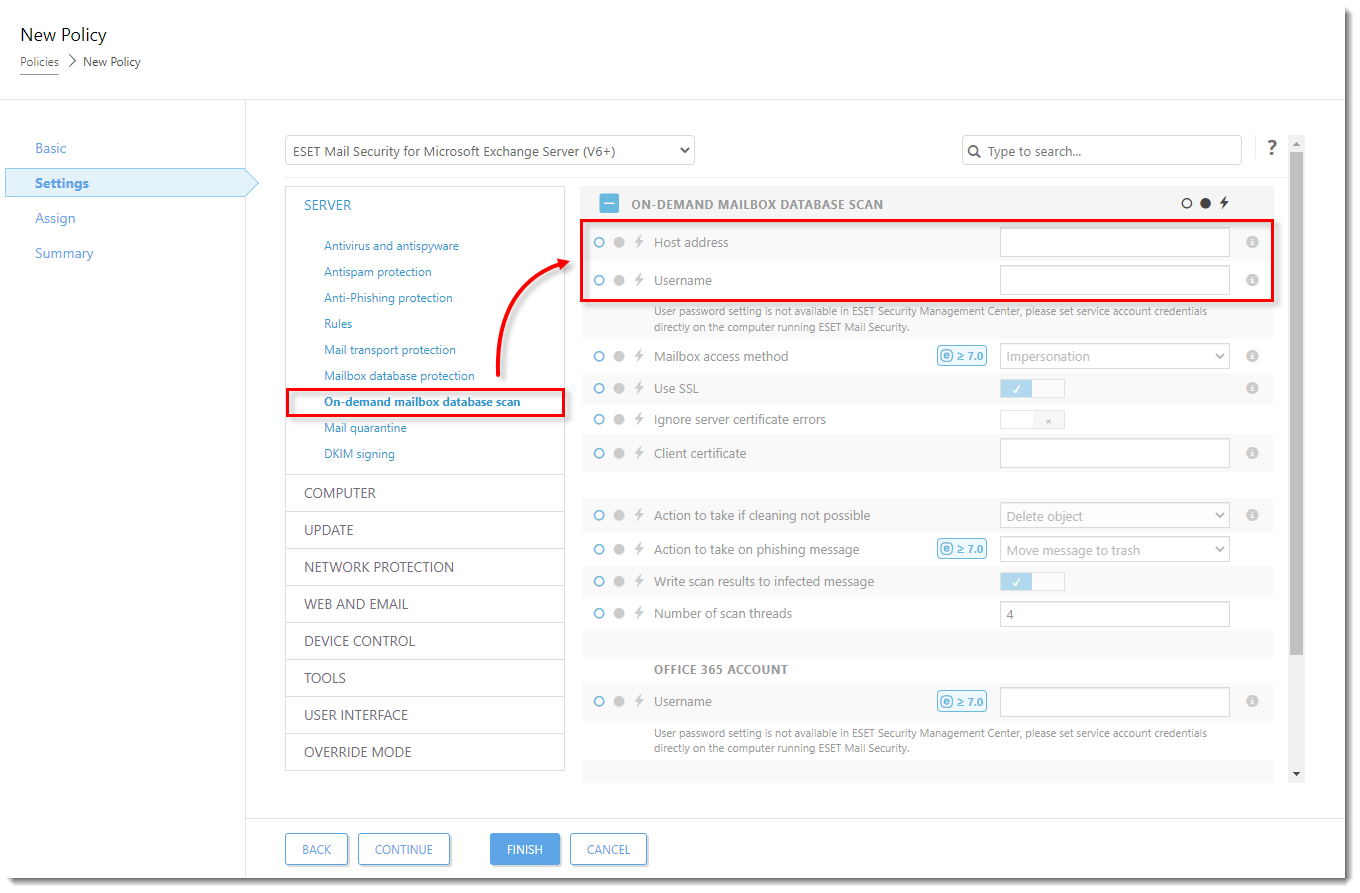Click the Number of scan threads field

(1115, 614)
